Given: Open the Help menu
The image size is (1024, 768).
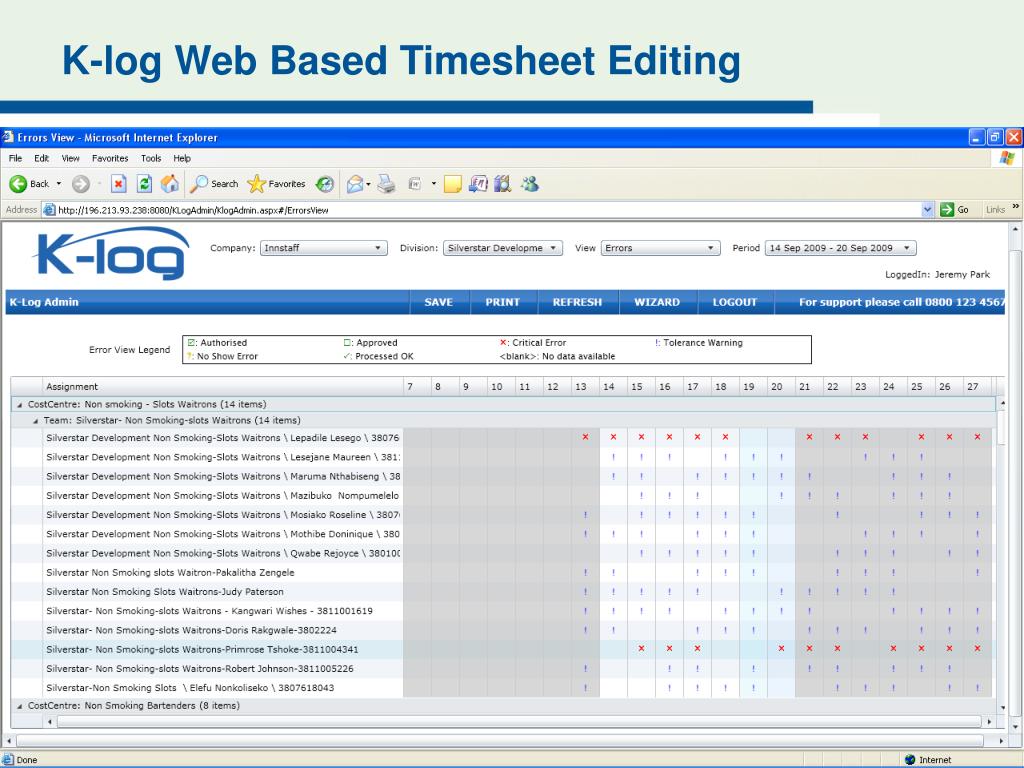Looking at the screenshot, I should coord(182,158).
